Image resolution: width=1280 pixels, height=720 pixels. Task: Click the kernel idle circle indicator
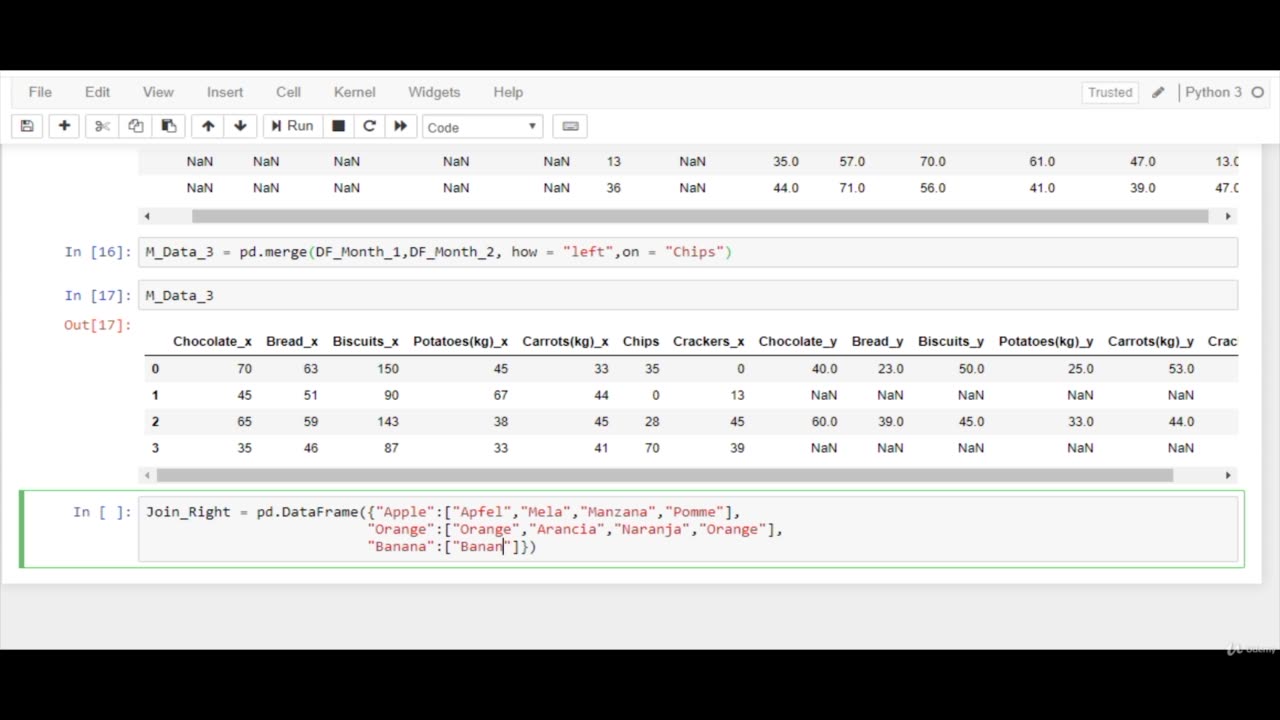pyautogui.click(x=1258, y=92)
